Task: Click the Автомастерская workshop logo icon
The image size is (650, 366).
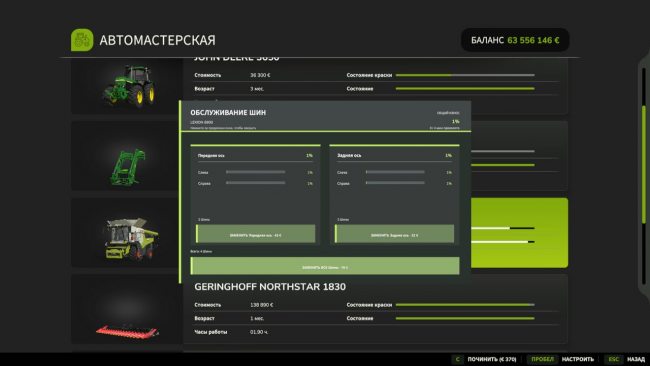Action: click(82, 40)
